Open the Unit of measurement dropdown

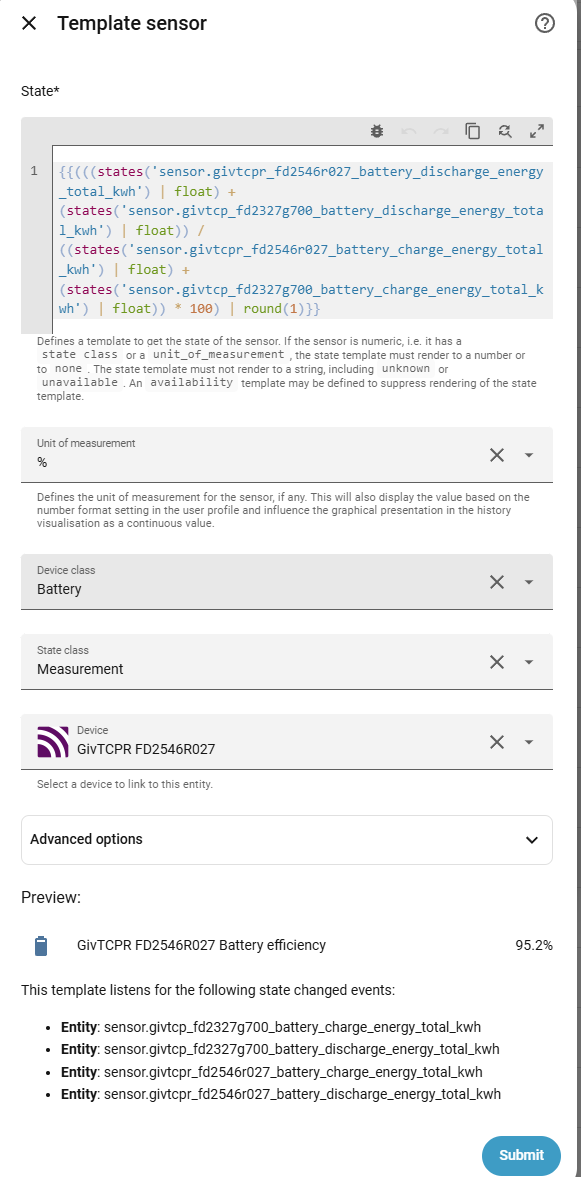(528, 455)
